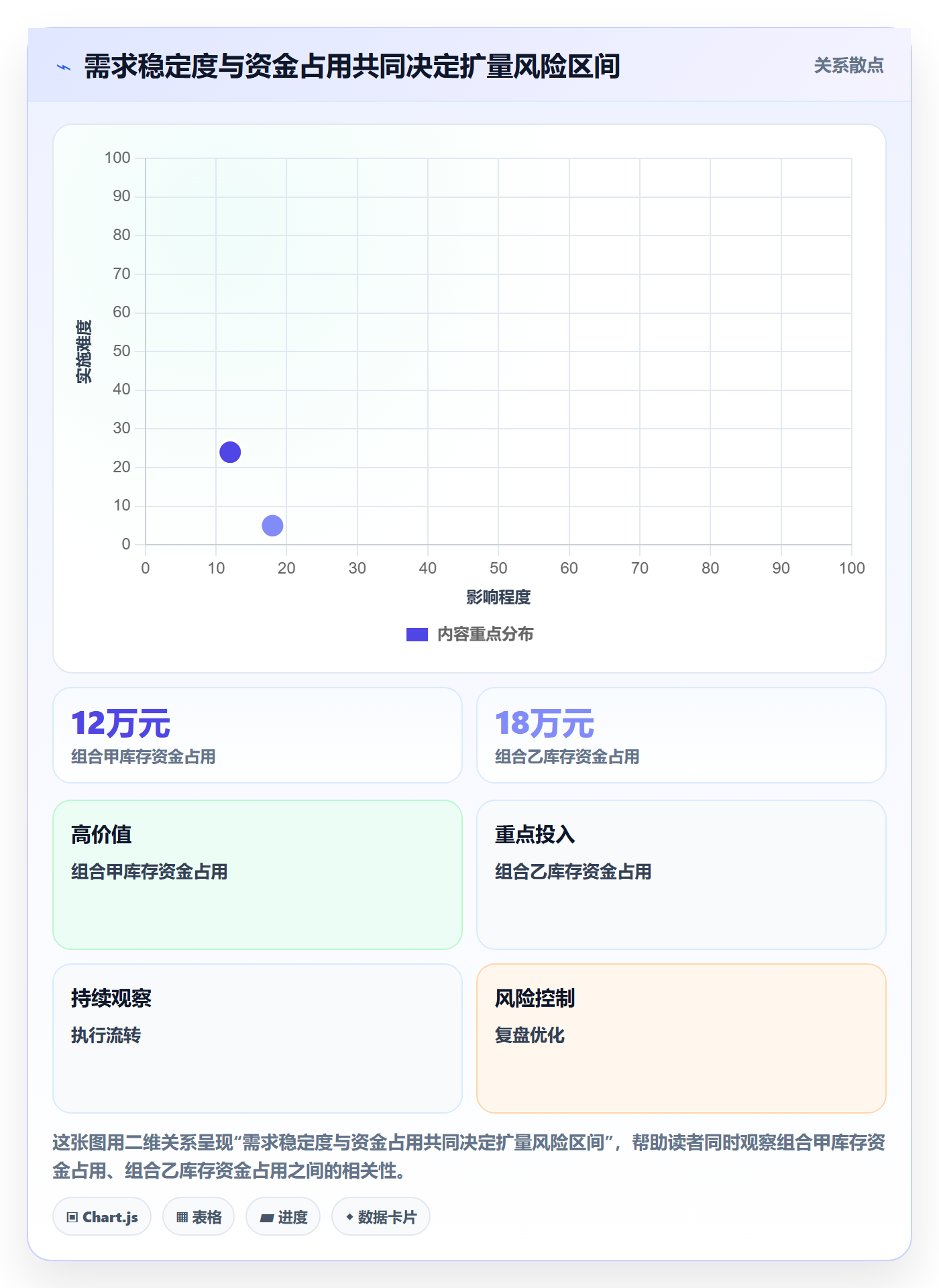Select the 12万元 data card
The height and width of the screenshot is (1288, 939).
pos(258,735)
